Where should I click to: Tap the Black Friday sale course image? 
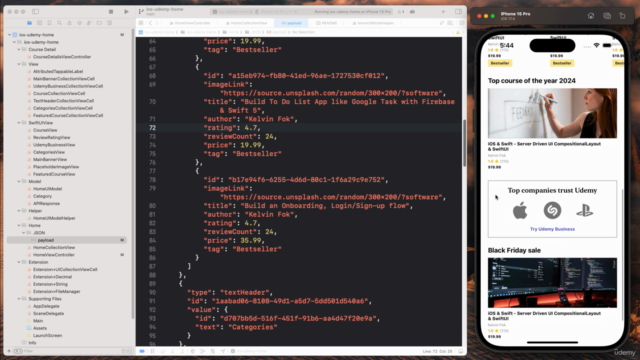click(x=552, y=282)
